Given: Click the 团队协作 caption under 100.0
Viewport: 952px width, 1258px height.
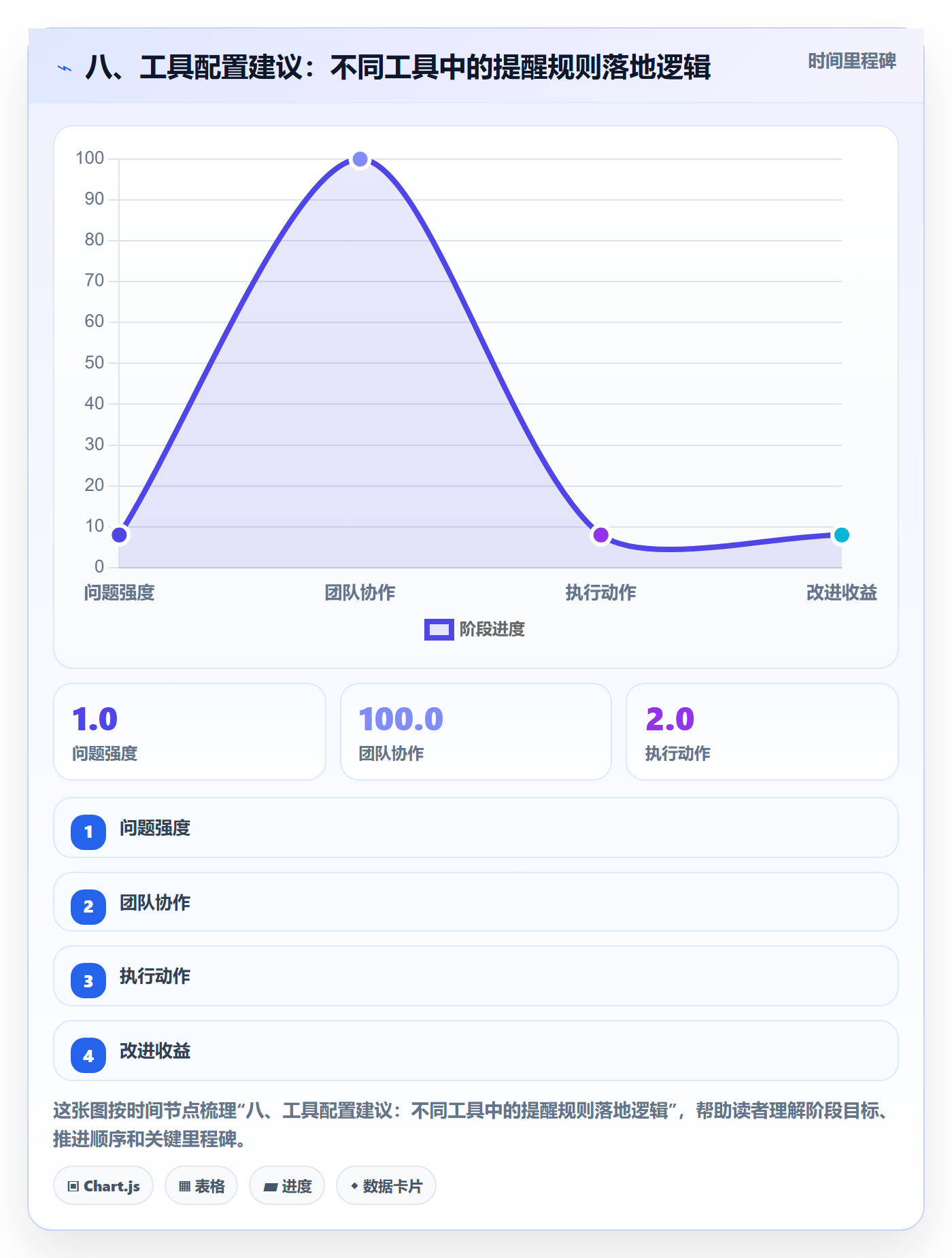Looking at the screenshot, I should [x=391, y=753].
